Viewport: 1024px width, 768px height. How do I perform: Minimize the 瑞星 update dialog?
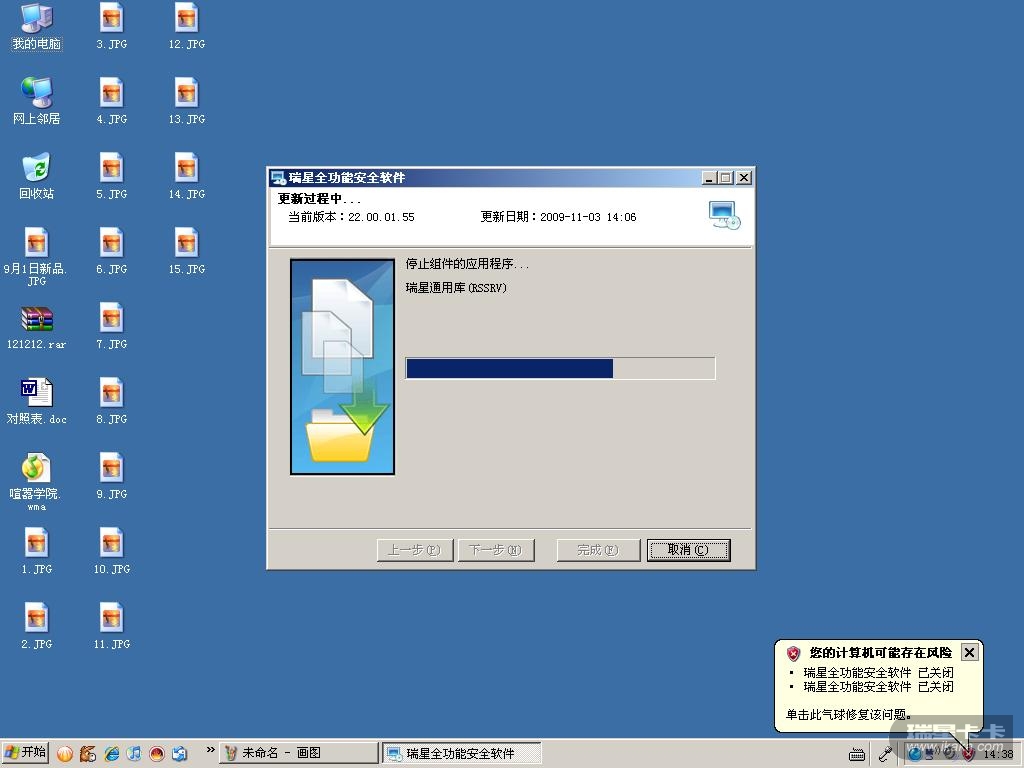[x=709, y=178]
